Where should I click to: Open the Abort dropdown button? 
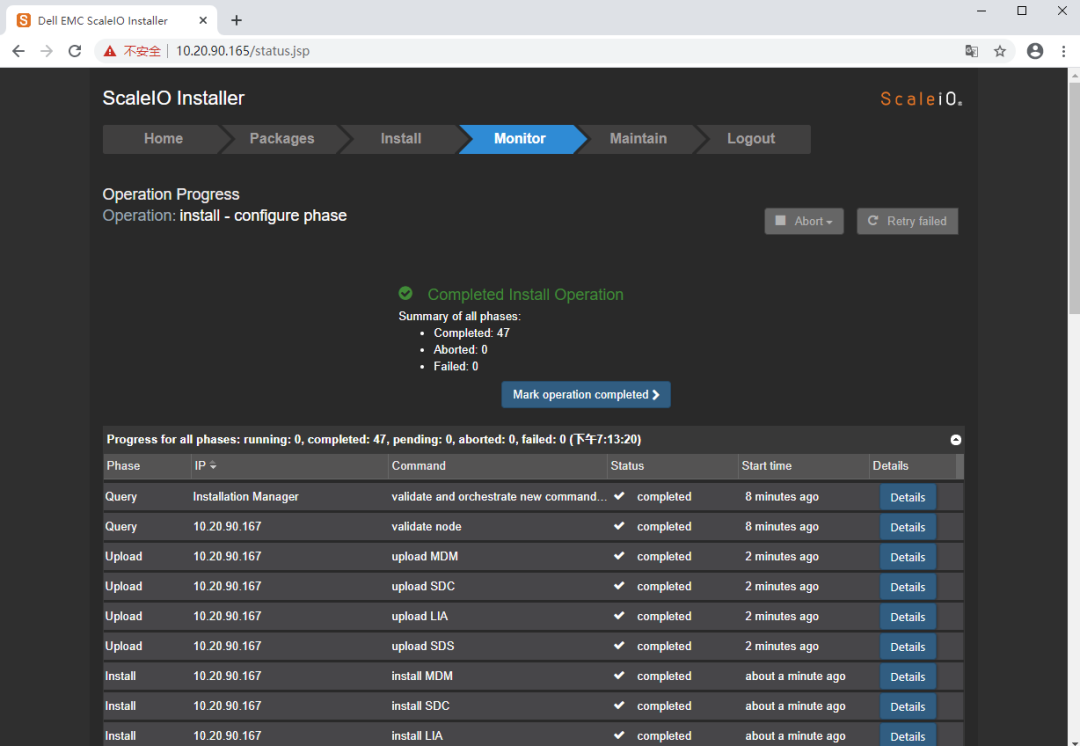pos(804,221)
